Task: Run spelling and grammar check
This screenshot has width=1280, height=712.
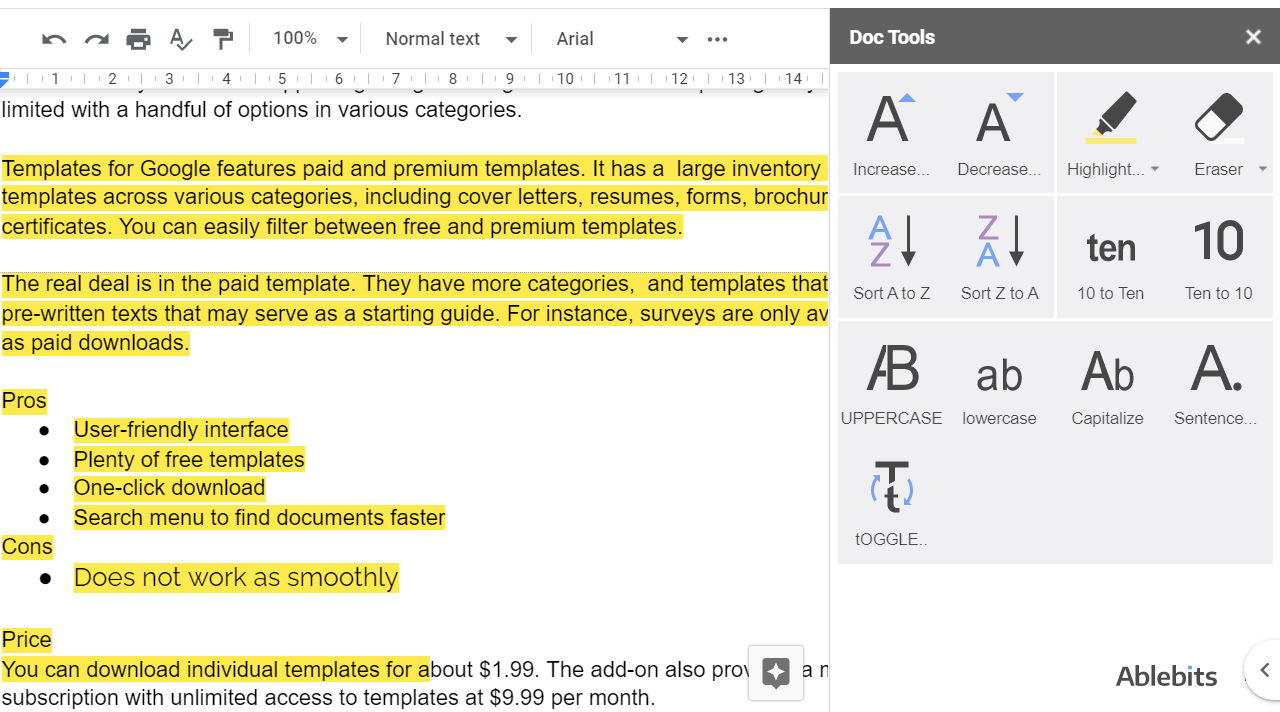Action: (180, 39)
